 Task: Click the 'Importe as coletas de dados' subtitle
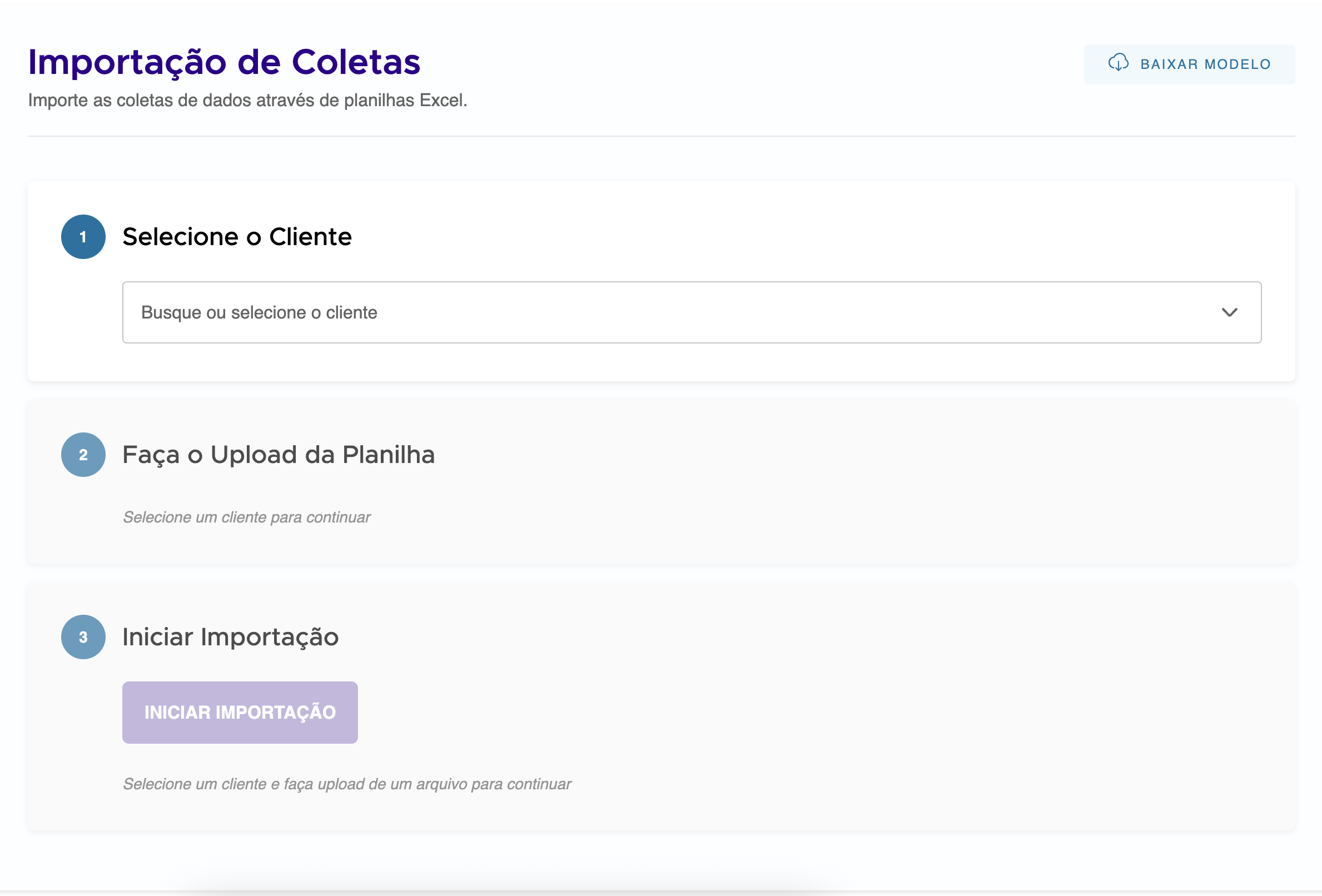coord(247,100)
